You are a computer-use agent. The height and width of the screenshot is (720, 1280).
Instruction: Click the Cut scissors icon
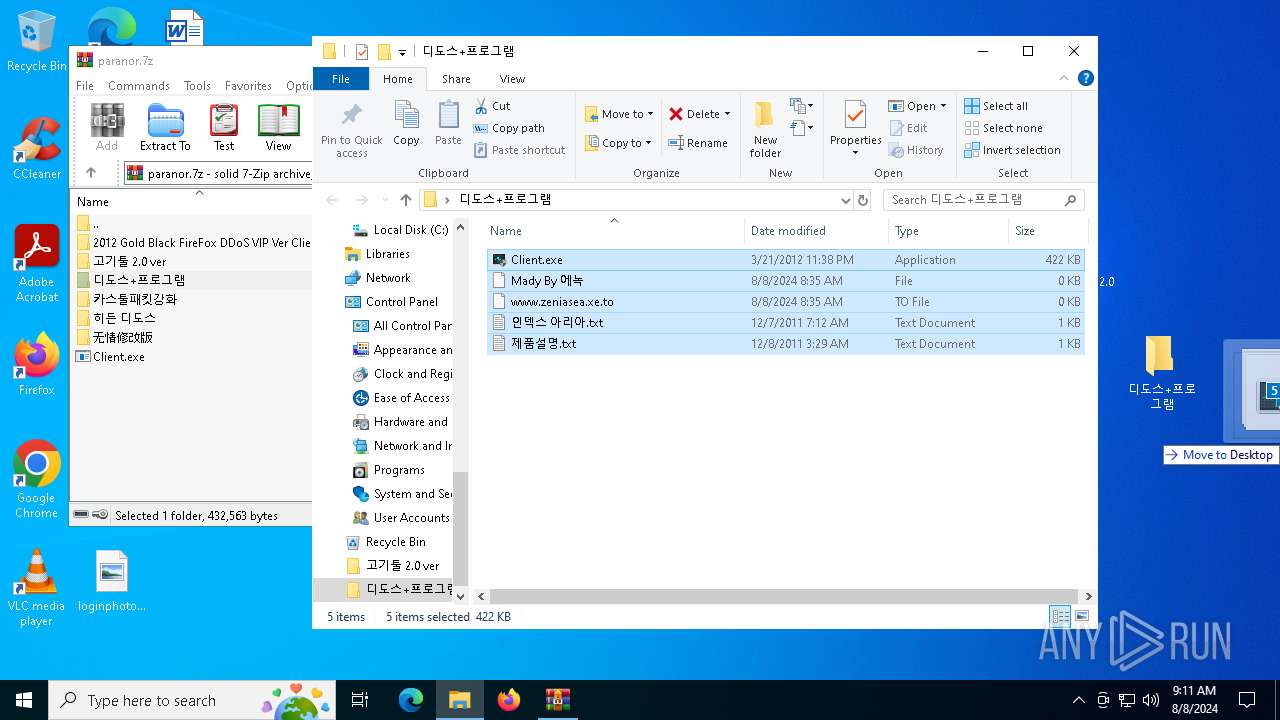481,106
